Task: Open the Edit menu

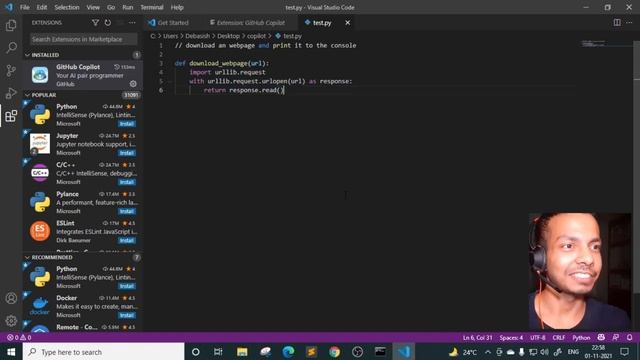Action: pos(42,7)
